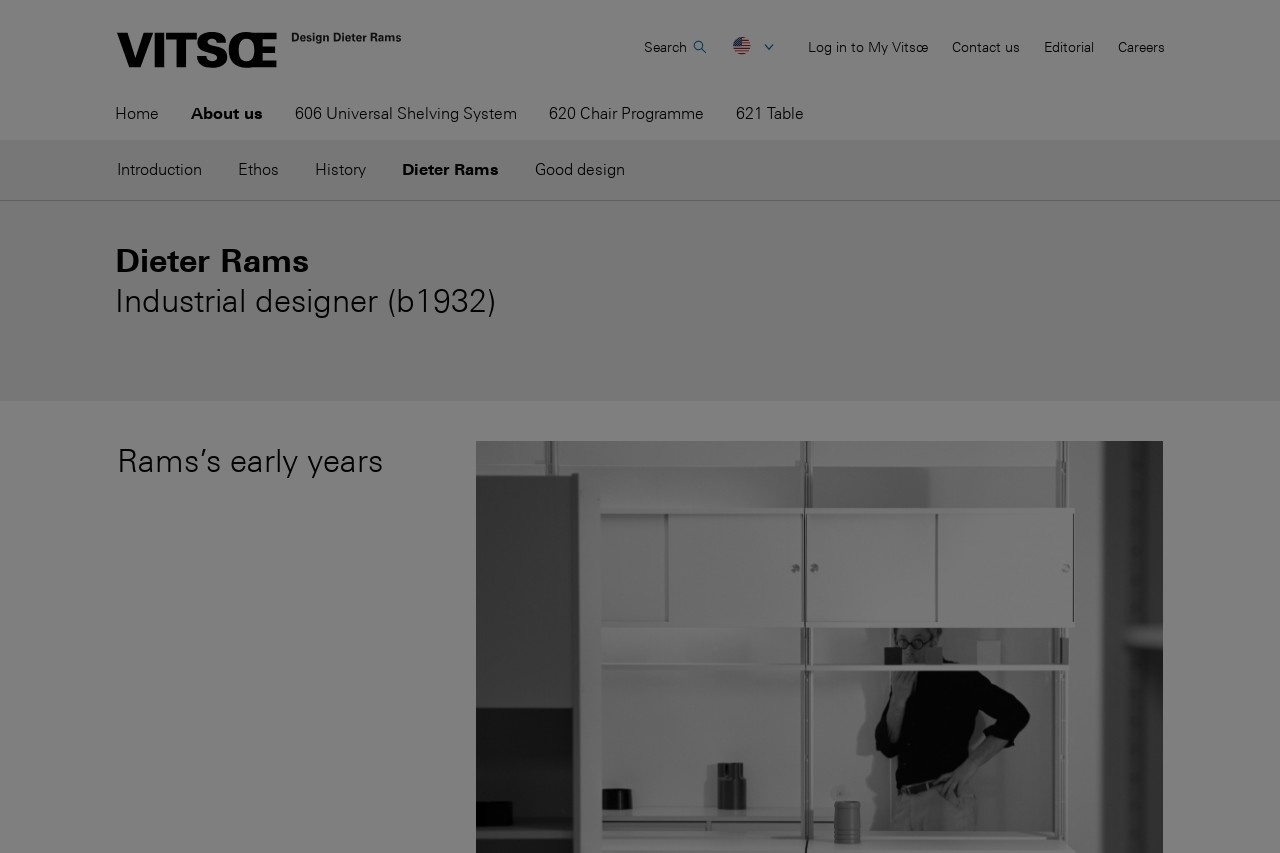The image size is (1280, 853).
Task: Select the Dieter Rams sub-tab
Action: coord(450,169)
